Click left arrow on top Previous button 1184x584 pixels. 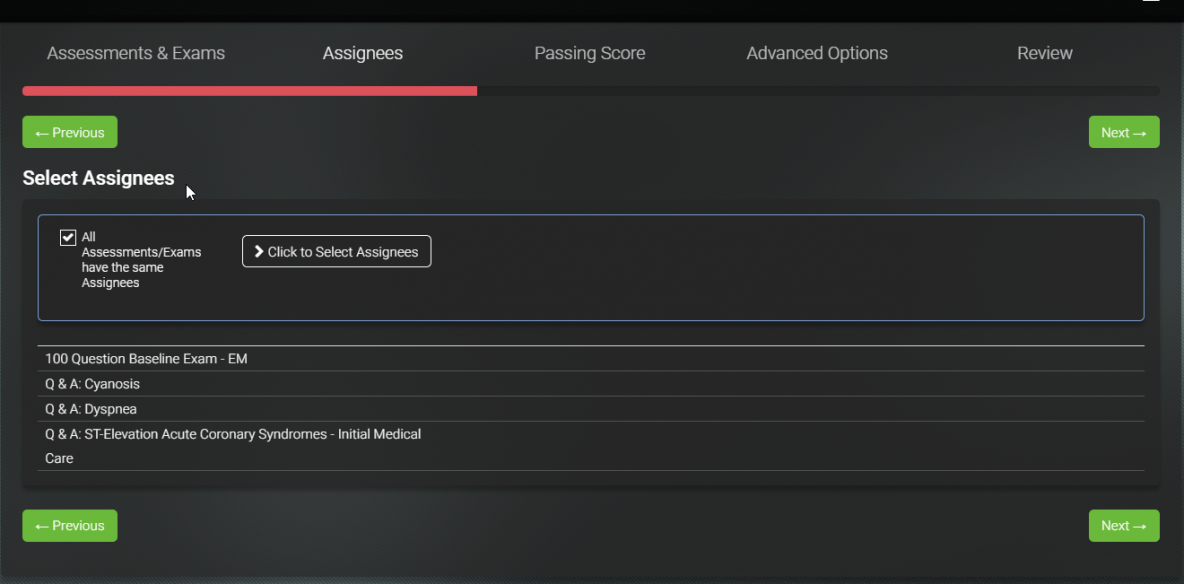click(42, 133)
